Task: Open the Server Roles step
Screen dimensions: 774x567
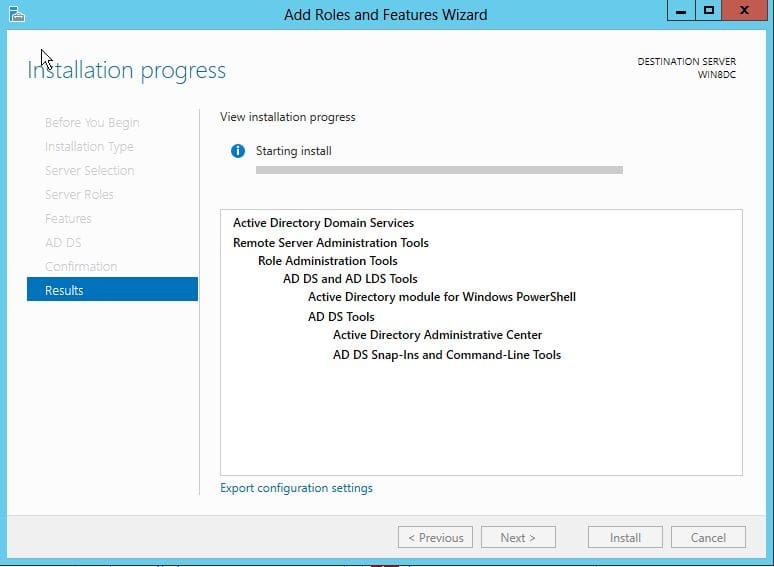Action: pyautogui.click(x=79, y=194)
